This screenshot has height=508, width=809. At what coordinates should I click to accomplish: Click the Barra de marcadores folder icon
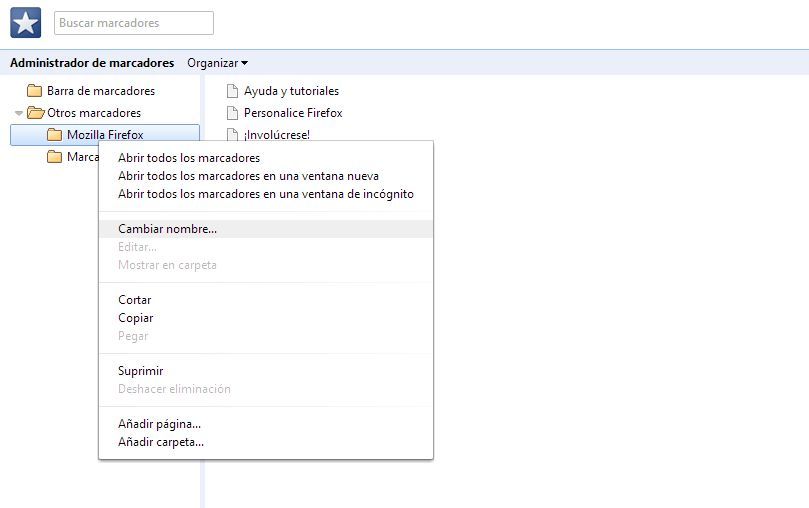[35, 91]
